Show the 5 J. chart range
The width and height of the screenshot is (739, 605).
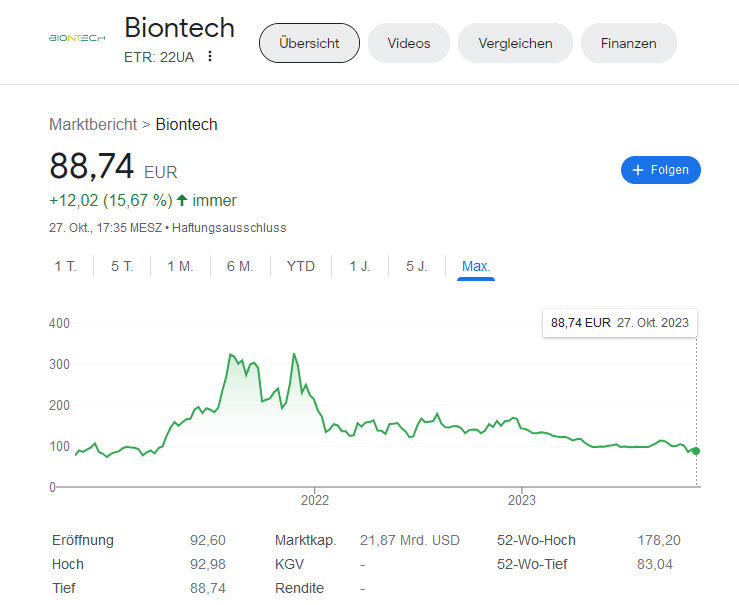coord(417,266)
